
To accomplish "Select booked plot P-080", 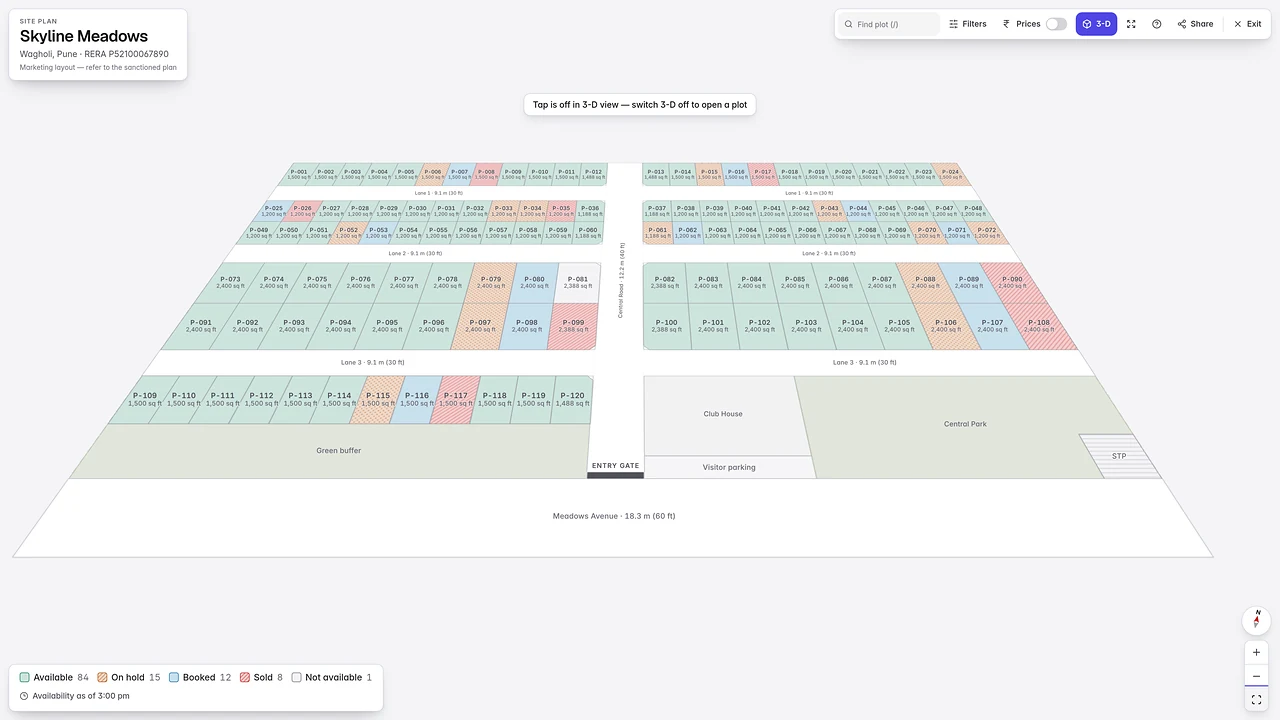I will tap(534, 283).
